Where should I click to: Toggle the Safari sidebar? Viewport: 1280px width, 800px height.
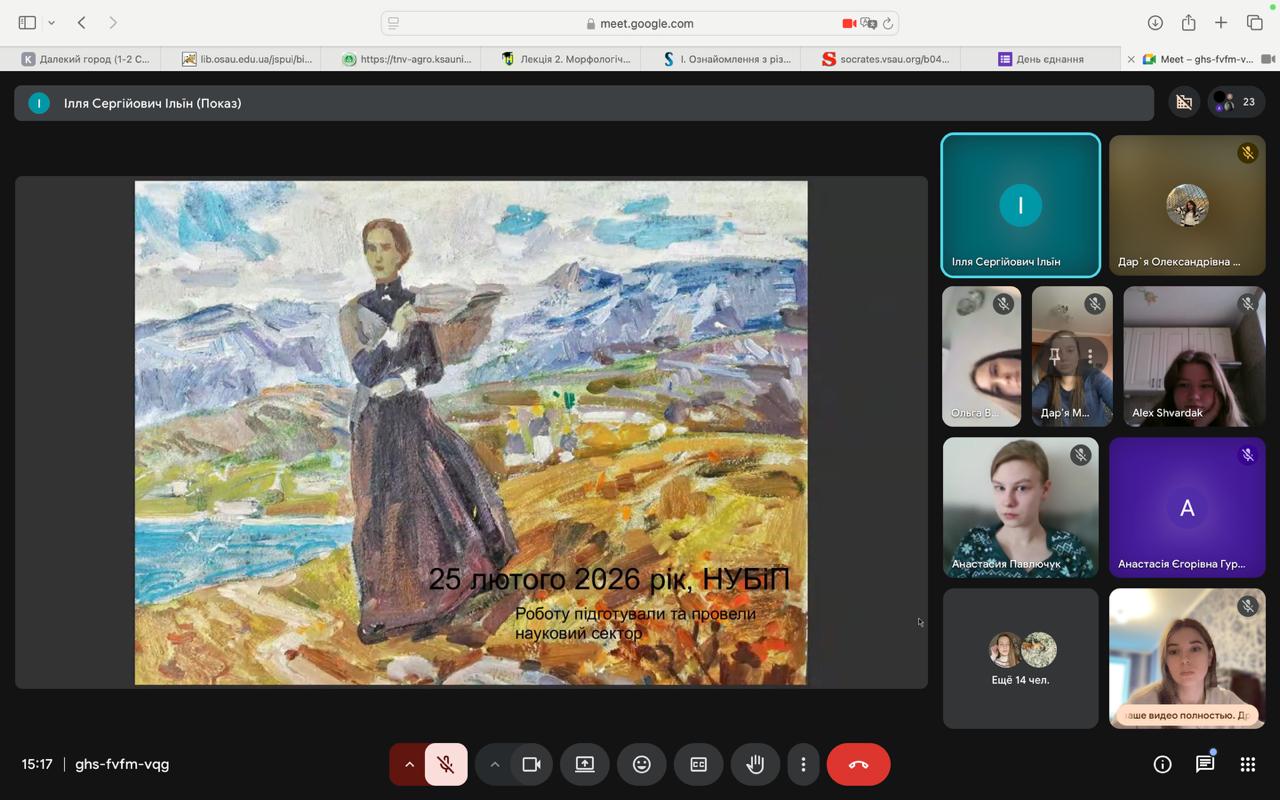(x=27, y=22)
